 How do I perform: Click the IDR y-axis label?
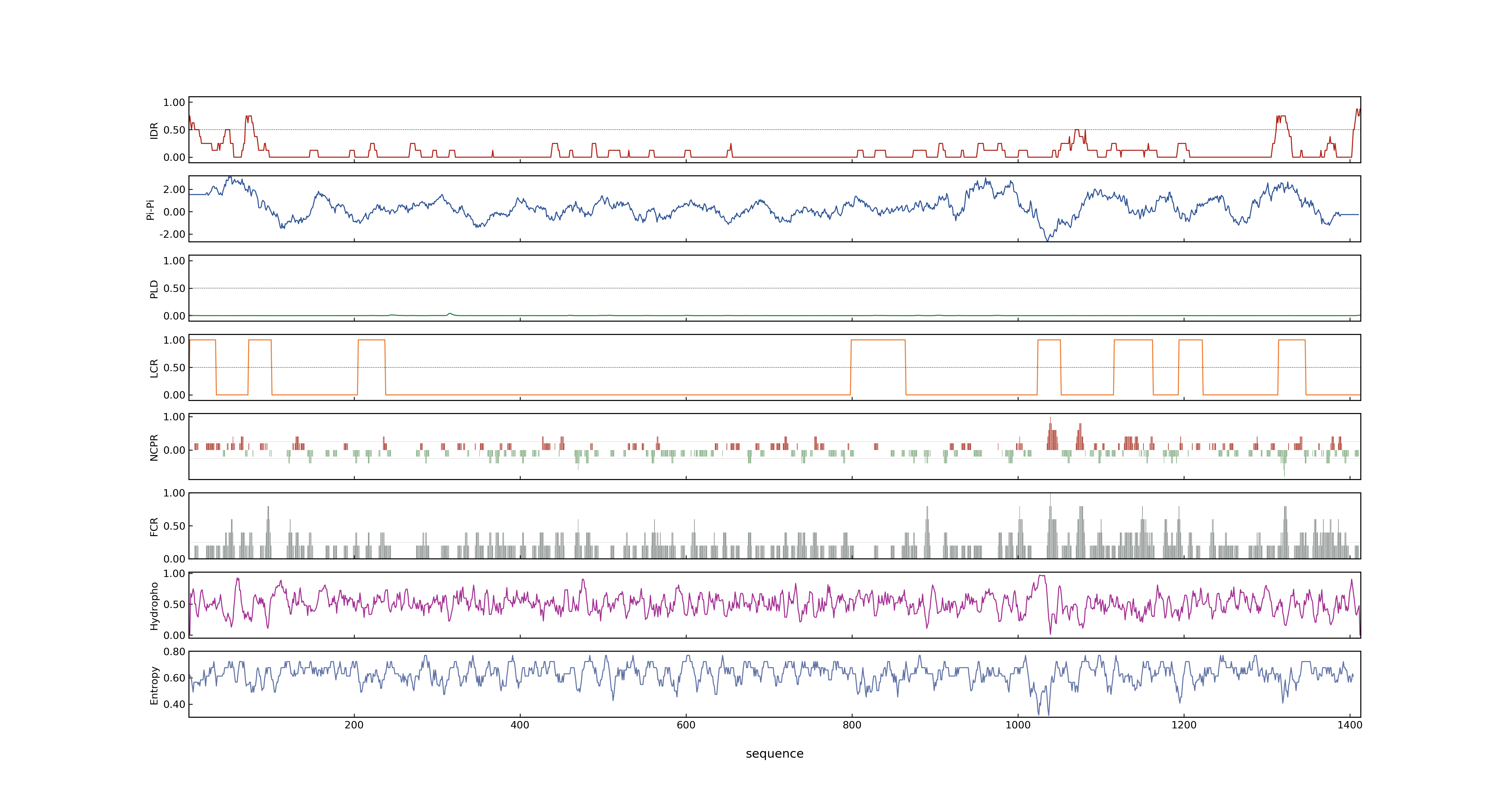click(x=154, y=130)
